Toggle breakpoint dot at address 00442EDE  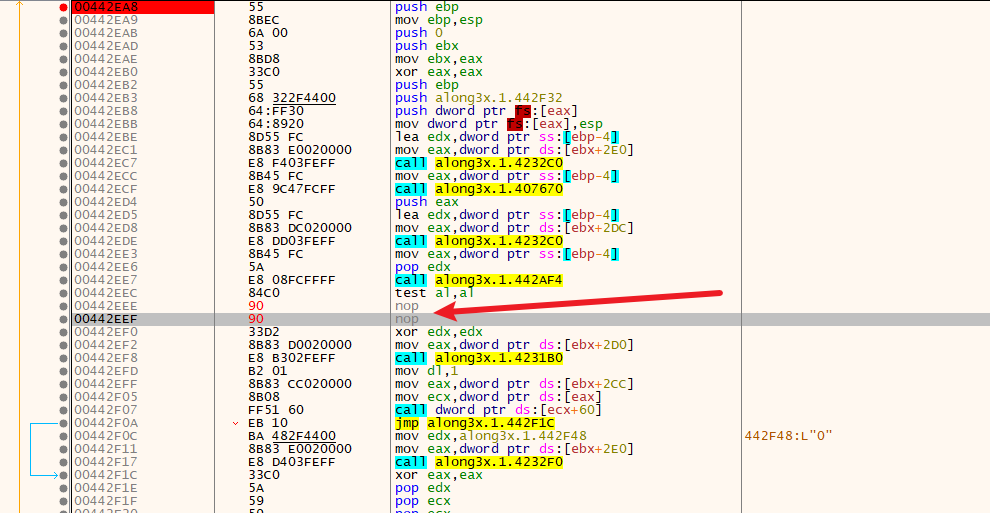[x=63, y=241]
